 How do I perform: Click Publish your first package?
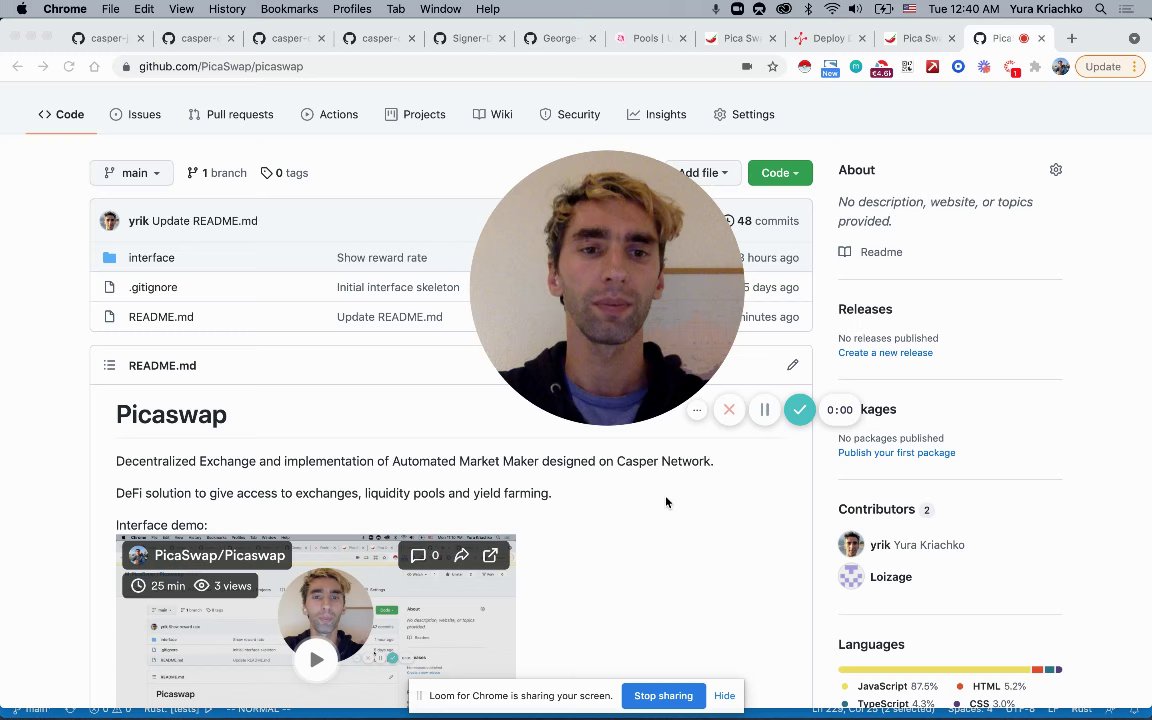[x=896, y=453]
